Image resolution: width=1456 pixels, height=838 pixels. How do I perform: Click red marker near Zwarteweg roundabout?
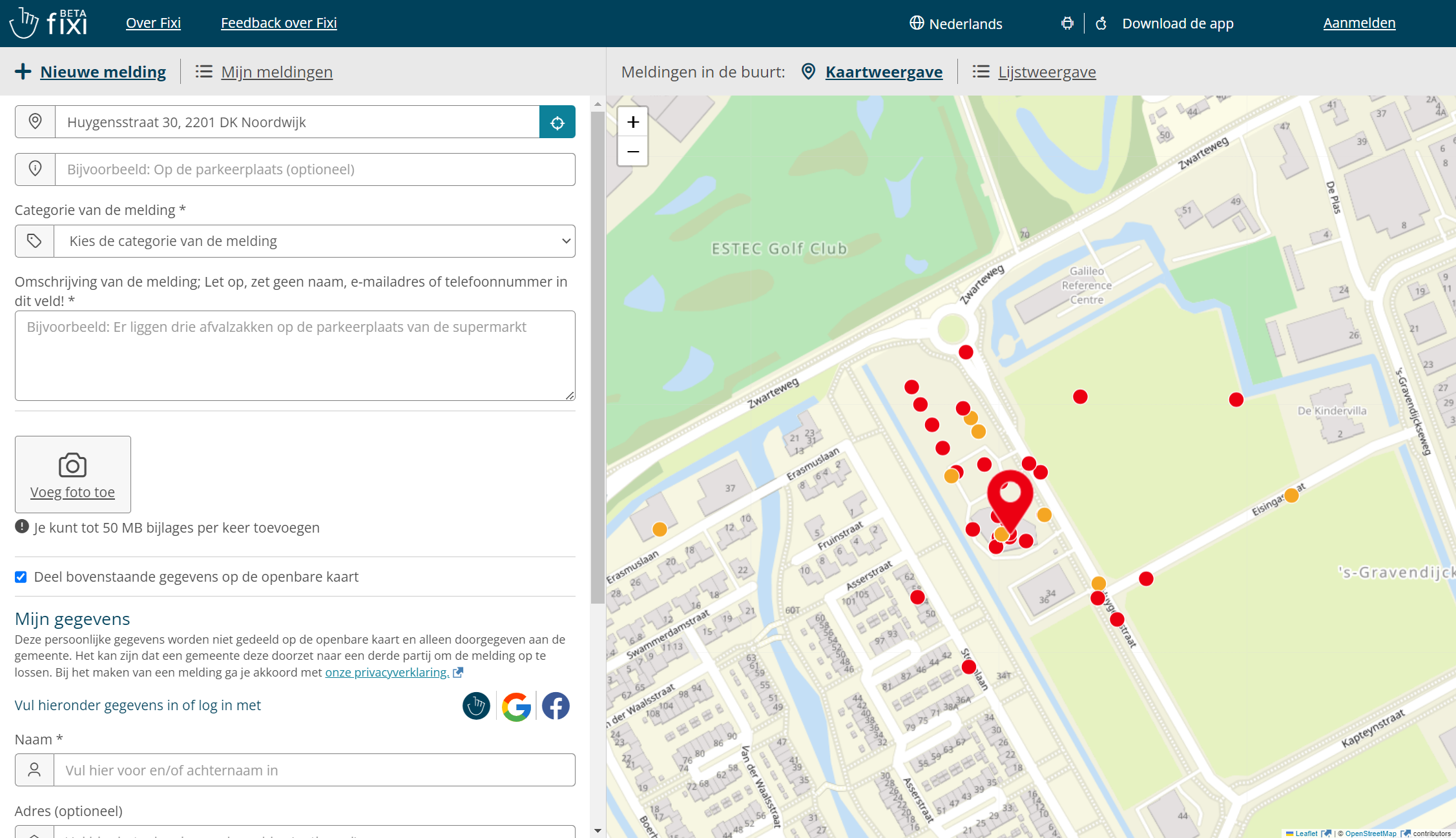(x=966, y=352)
